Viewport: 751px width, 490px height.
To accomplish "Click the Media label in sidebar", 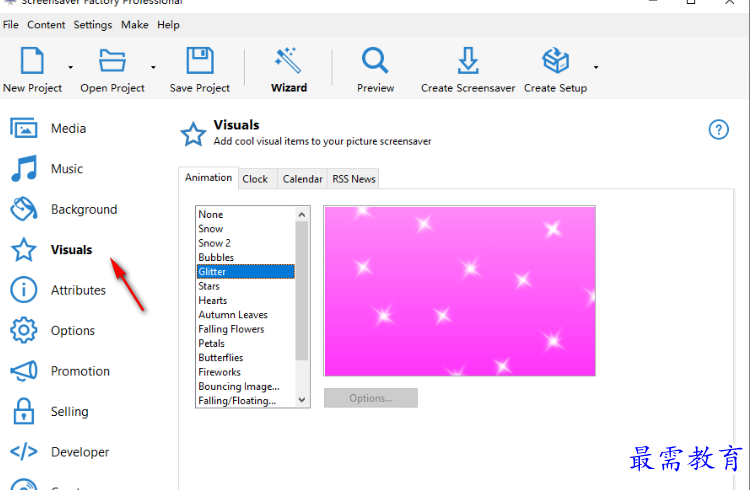I will click(68, 128).
